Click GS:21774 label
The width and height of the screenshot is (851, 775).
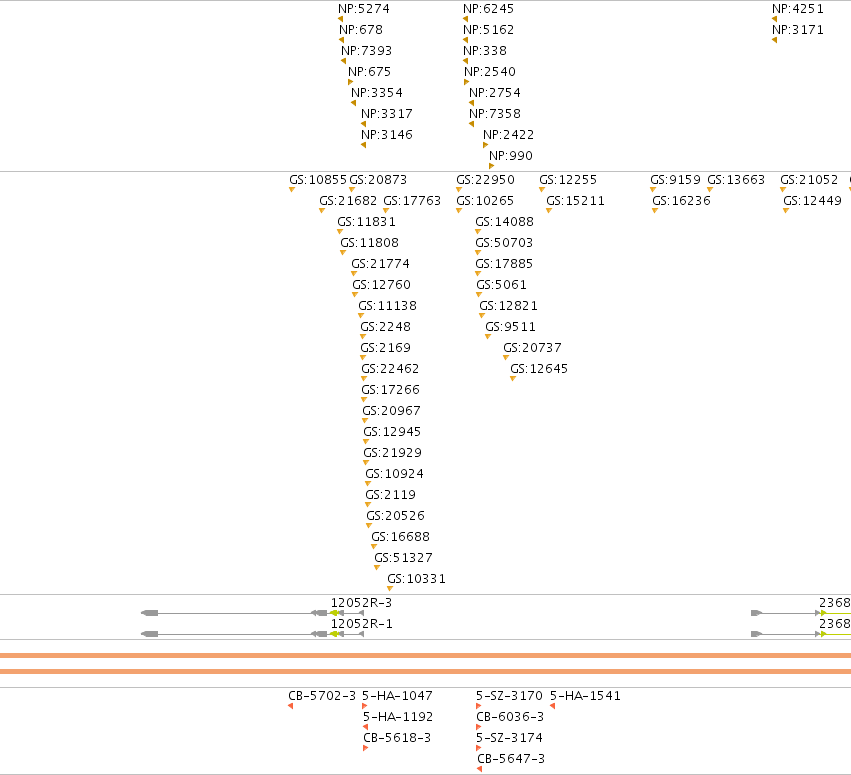pyautogui.click(x=380, y=264)
